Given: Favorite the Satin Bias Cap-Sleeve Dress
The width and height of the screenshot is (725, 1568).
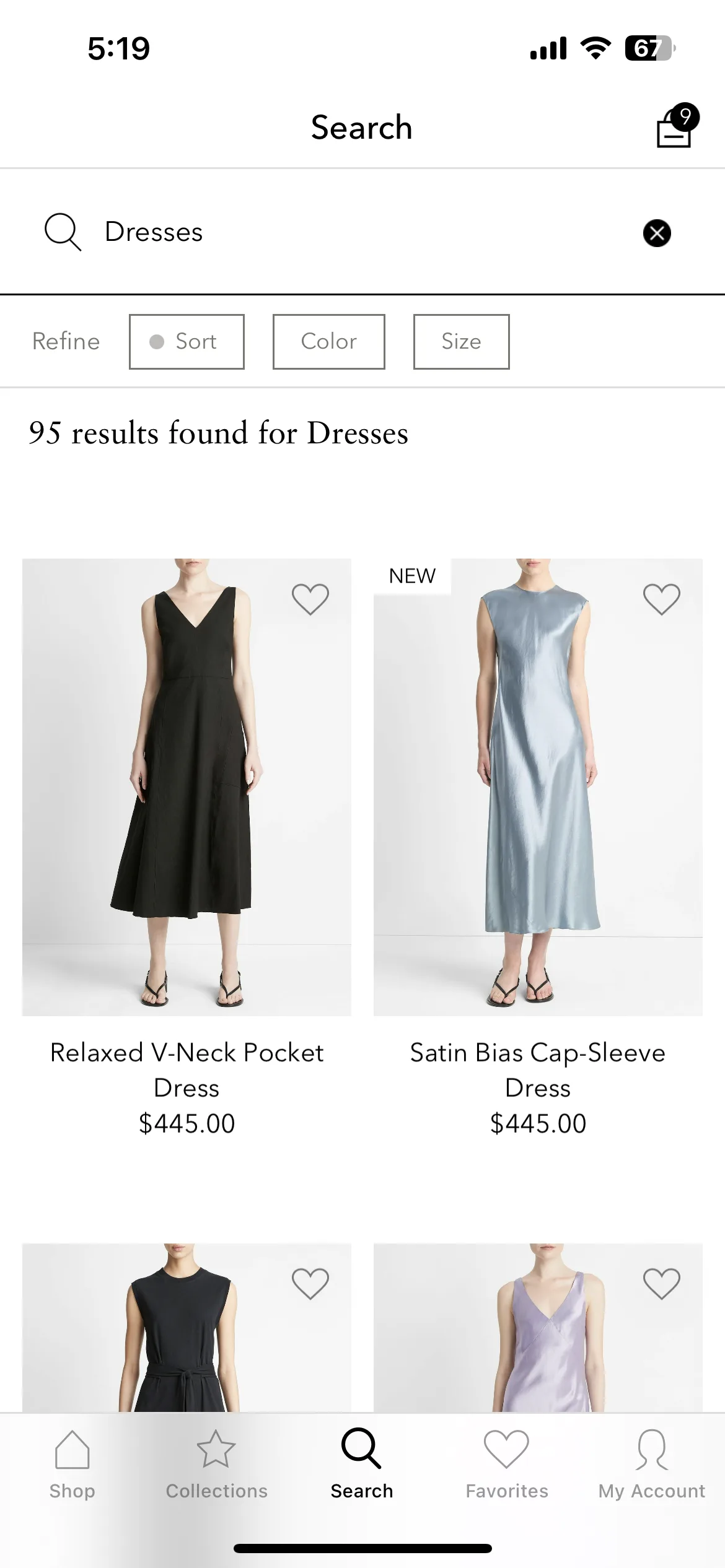Looking at the screenshot, I should tap(662, 599).
